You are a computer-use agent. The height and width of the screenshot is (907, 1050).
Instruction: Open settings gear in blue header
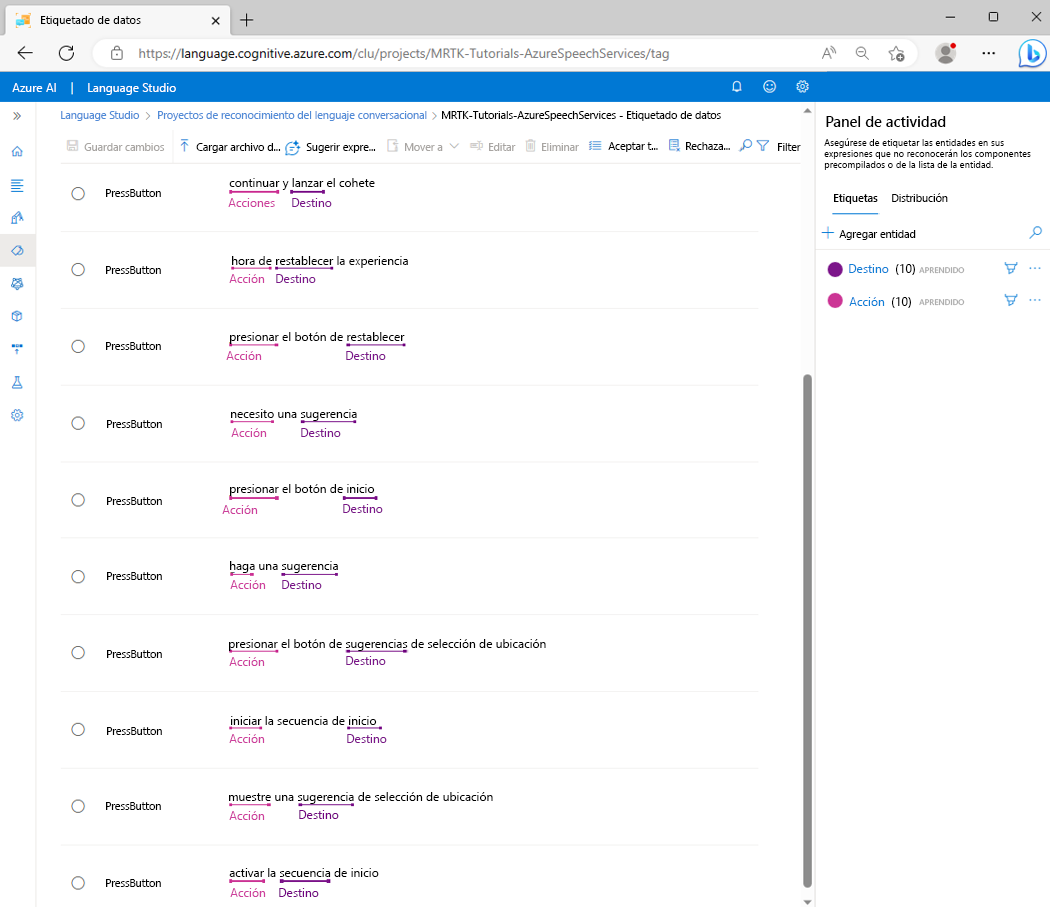pos(802,87)
